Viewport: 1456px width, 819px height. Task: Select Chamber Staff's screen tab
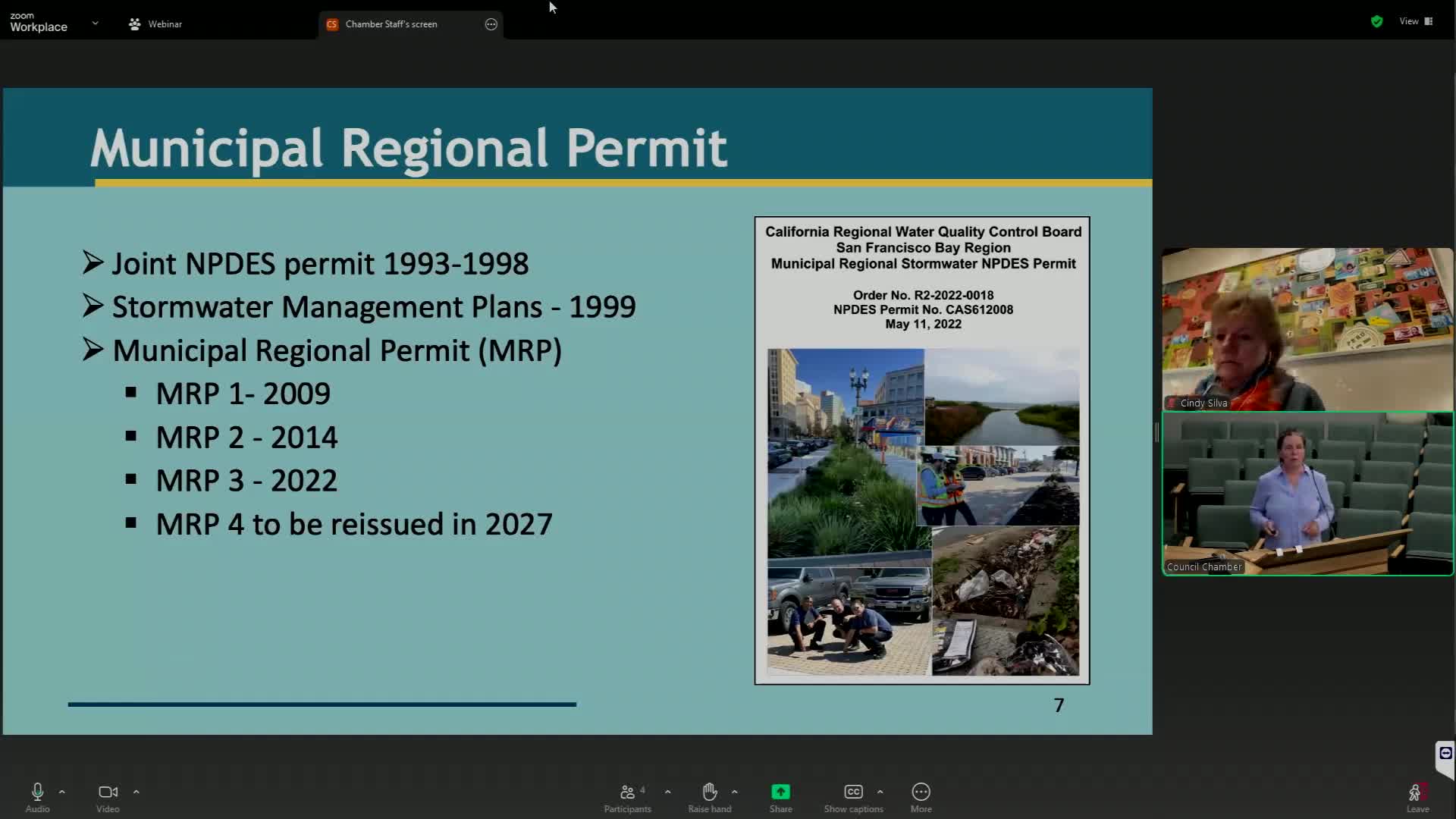[x=391, y=24]
